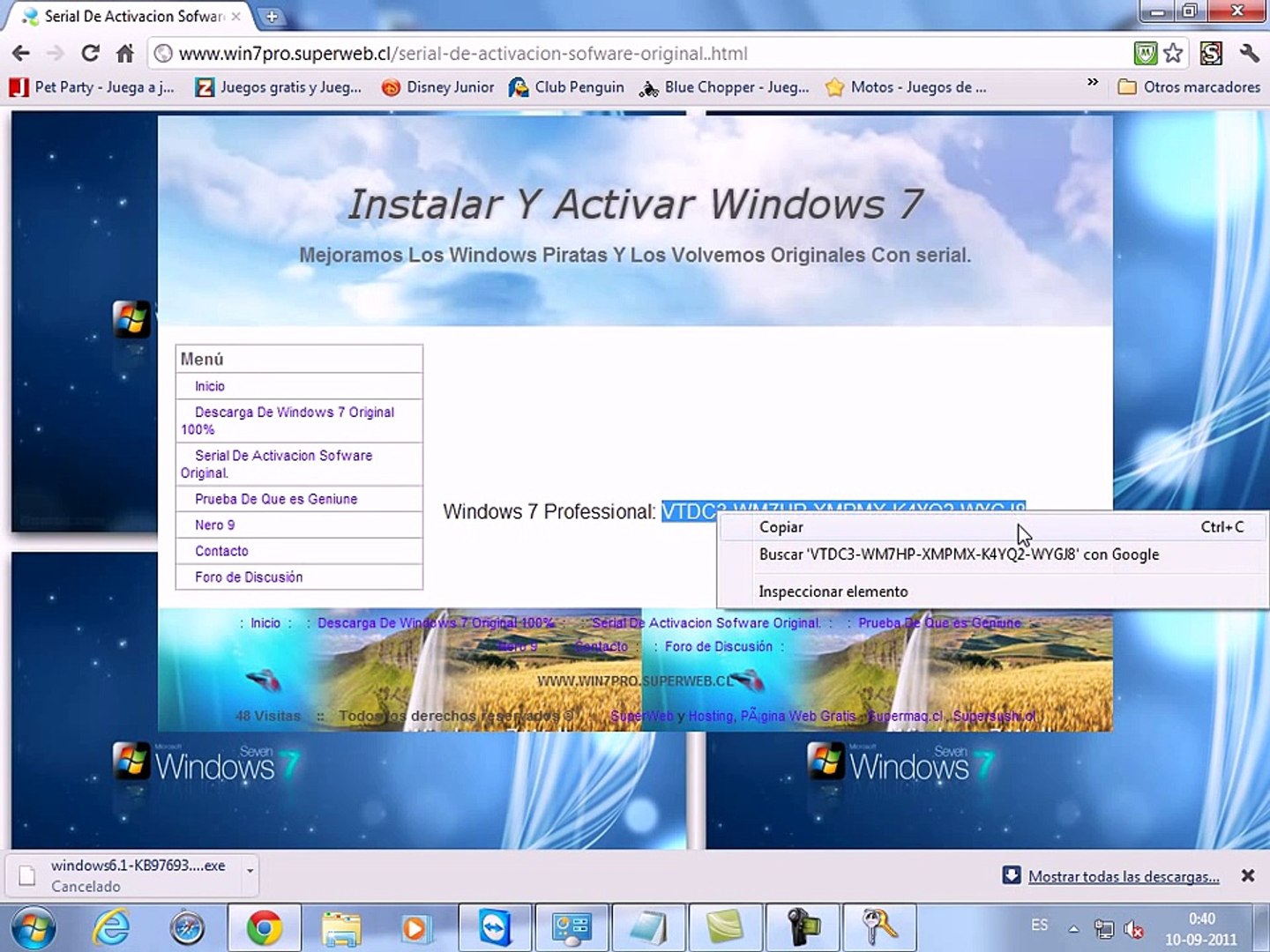Open a new tab with the plus button
This screenshot has height=952, width=1270.
pos(272,16)
